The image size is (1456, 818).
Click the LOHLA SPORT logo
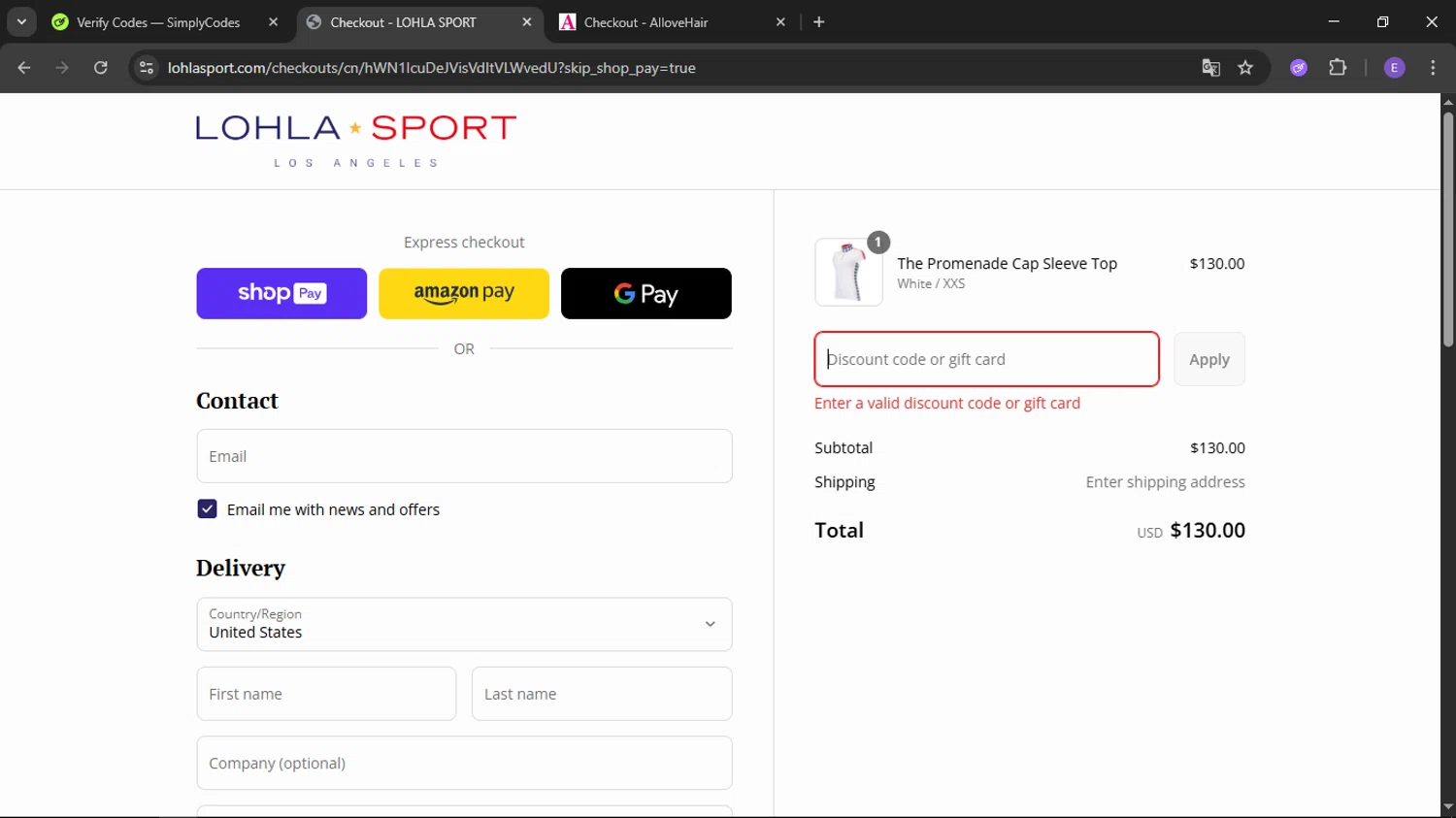tap(356, 141)
